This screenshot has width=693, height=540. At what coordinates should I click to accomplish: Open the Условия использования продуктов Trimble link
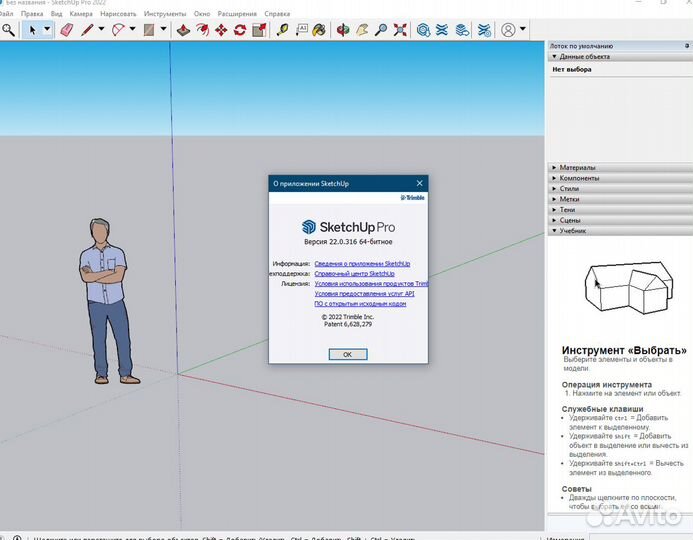click(371, 284)
